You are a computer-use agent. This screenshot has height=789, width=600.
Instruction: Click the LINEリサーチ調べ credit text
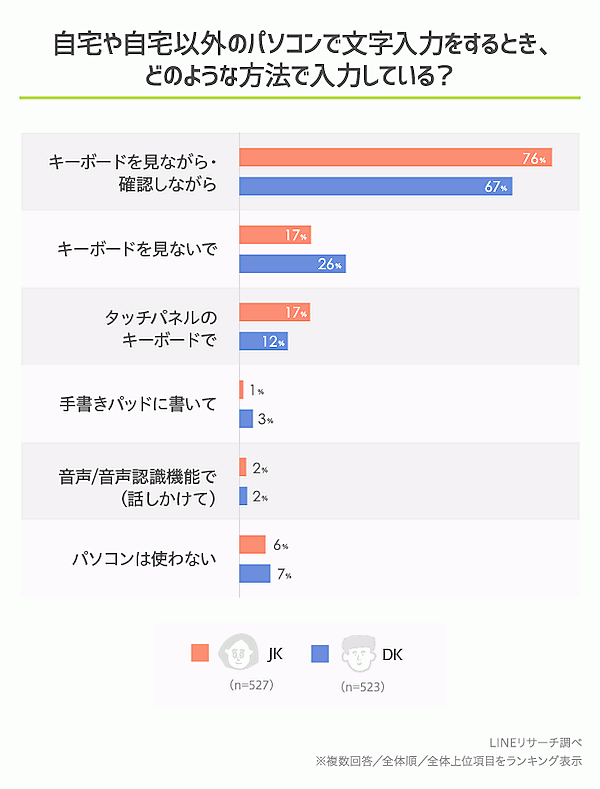click(536, 742)
